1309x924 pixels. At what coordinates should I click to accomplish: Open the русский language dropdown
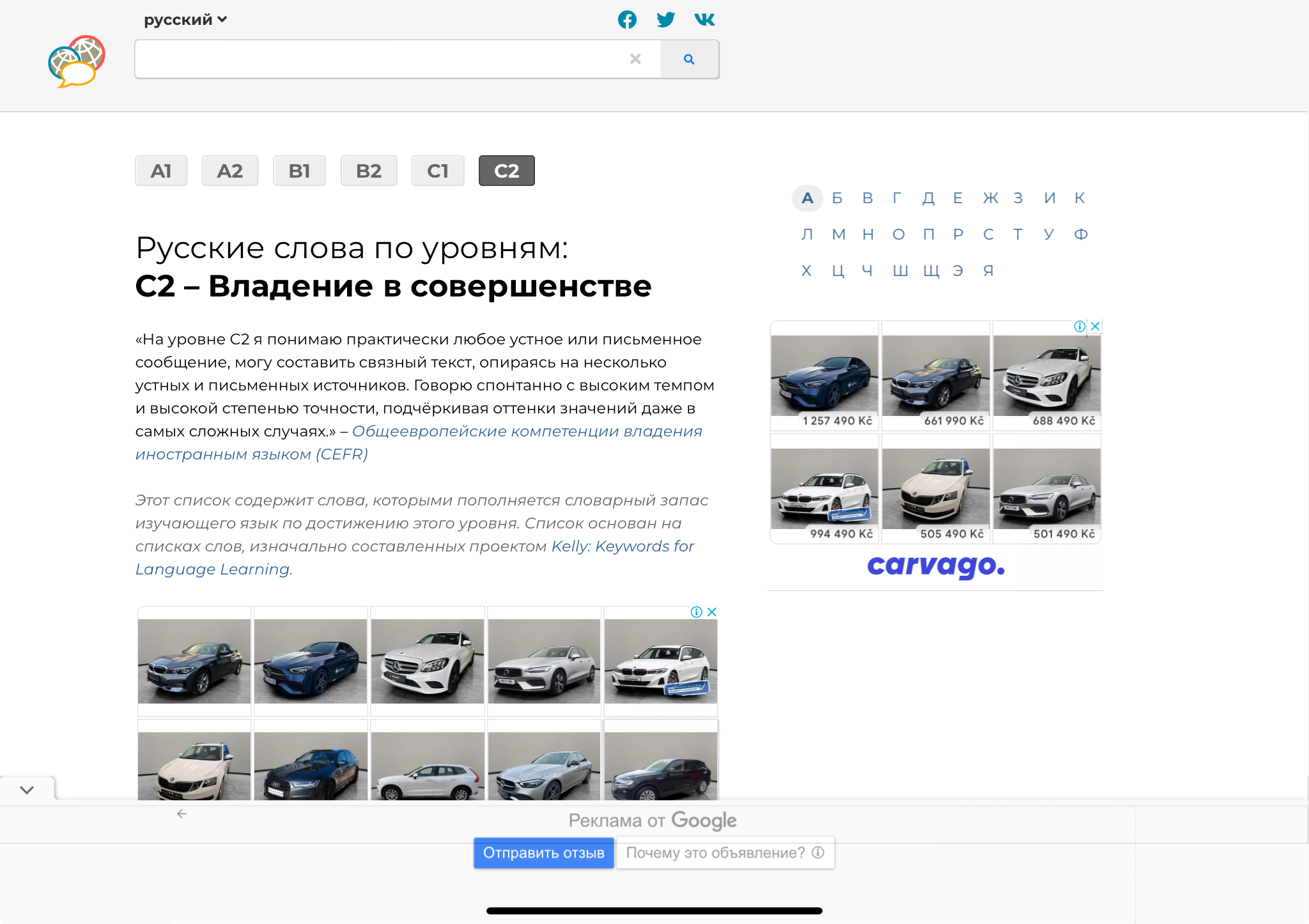coord(185,20)
